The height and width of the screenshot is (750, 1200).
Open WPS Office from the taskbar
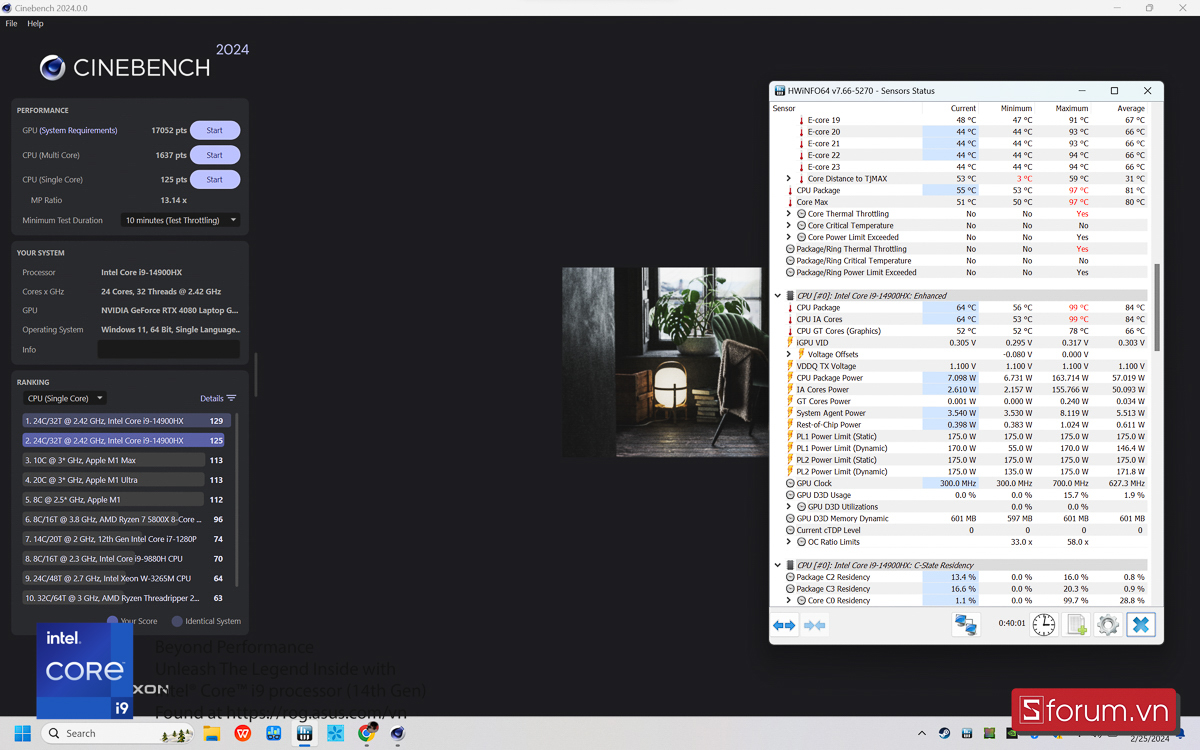(242, 734)
